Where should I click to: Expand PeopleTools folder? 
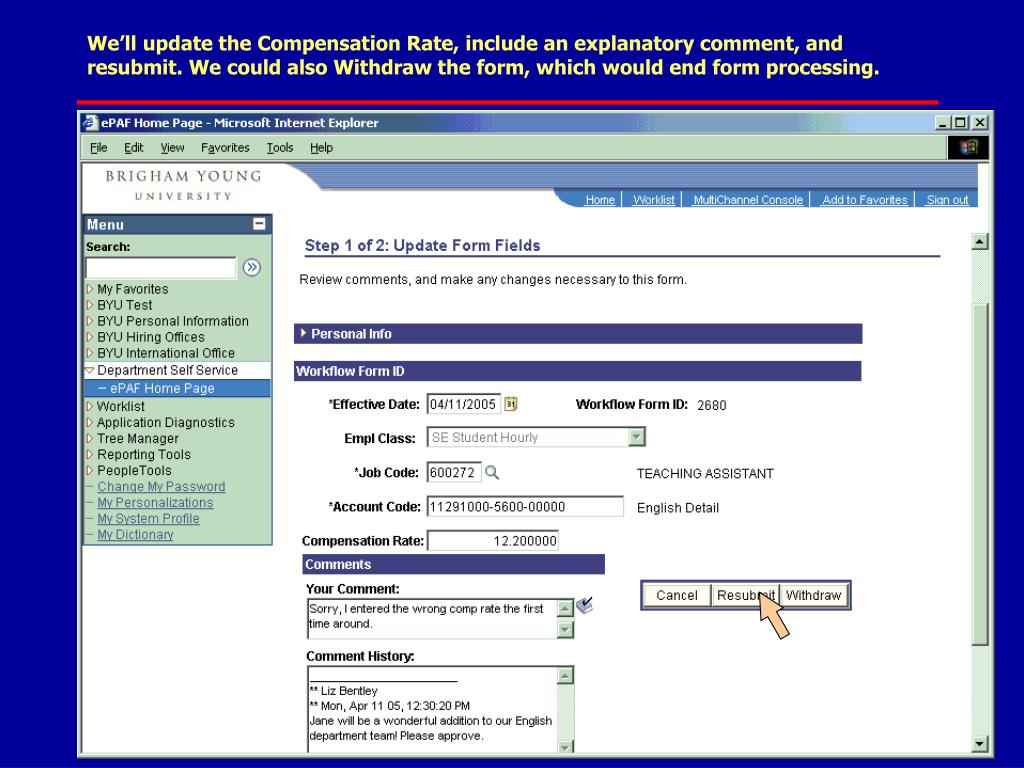pos(89,470)
